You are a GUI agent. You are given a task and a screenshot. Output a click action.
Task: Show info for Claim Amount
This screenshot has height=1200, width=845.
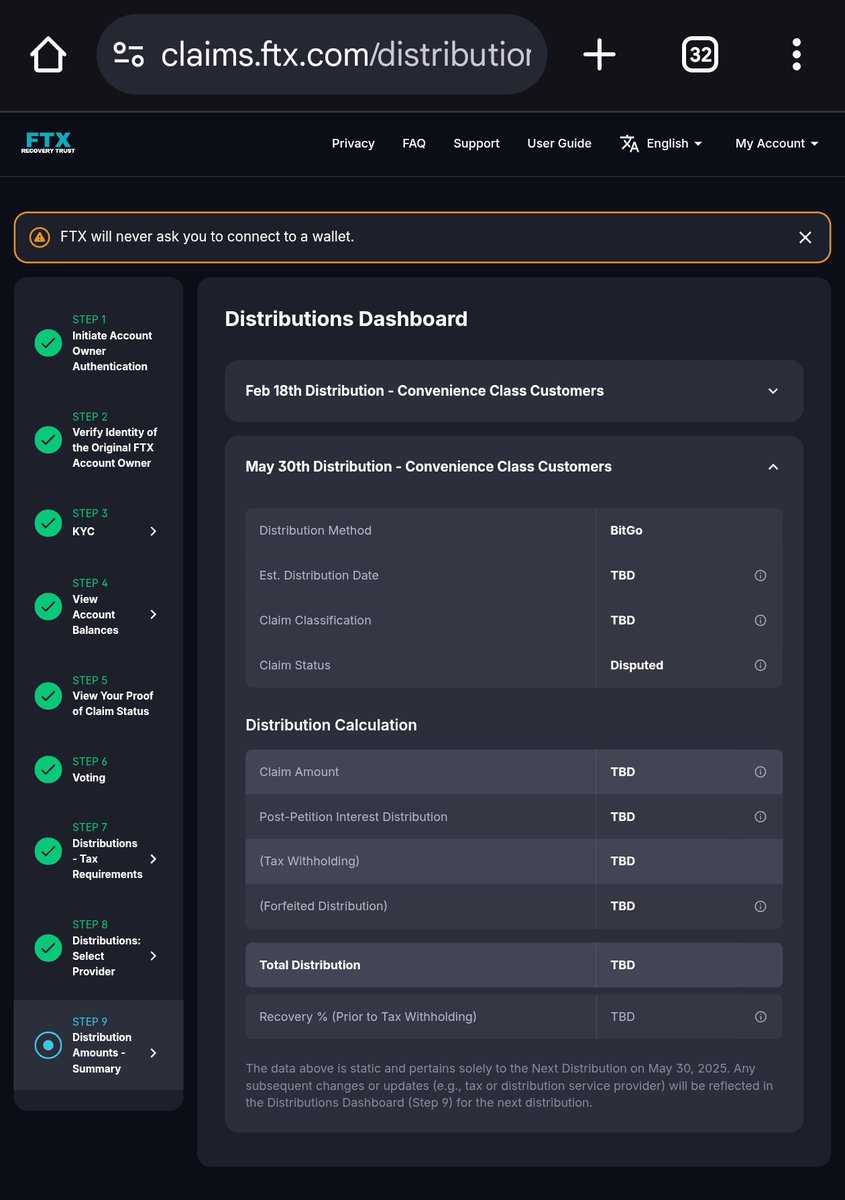[760, 772]
